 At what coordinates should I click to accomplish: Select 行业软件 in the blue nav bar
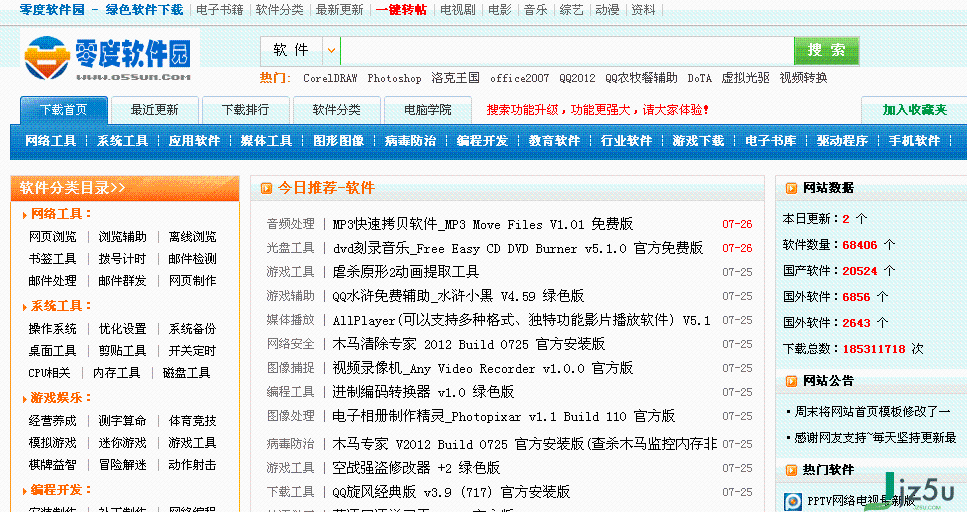[627, 141]
